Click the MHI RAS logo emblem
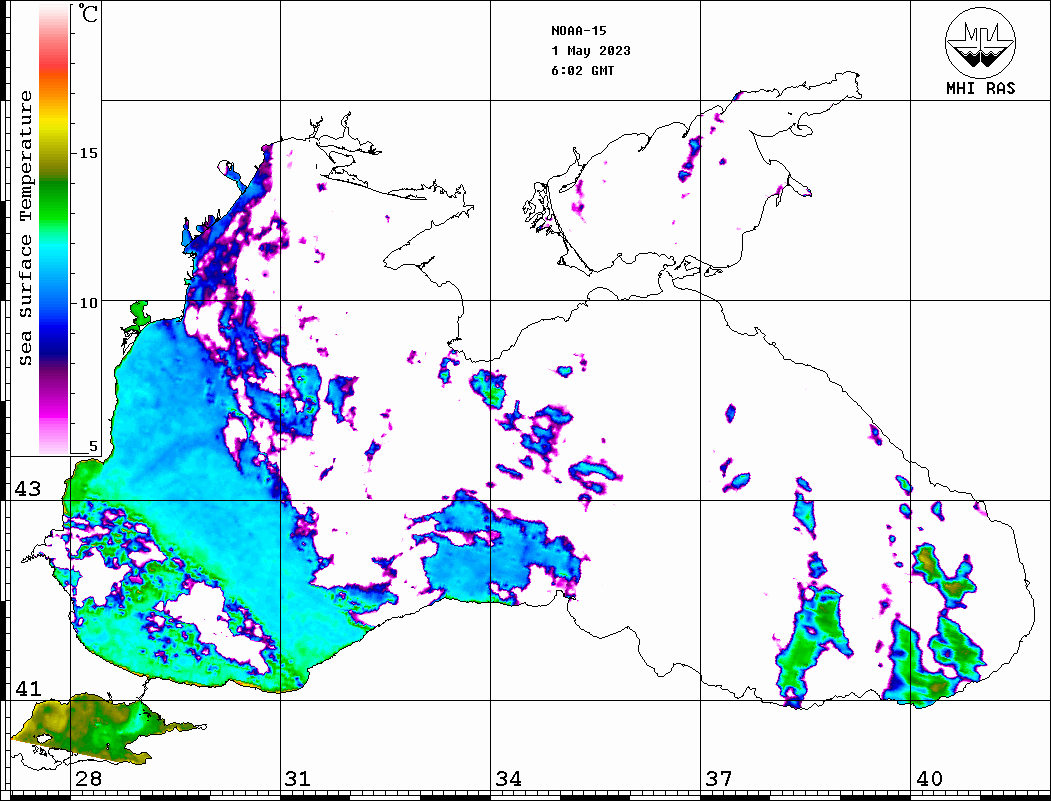 coord(980,42)
